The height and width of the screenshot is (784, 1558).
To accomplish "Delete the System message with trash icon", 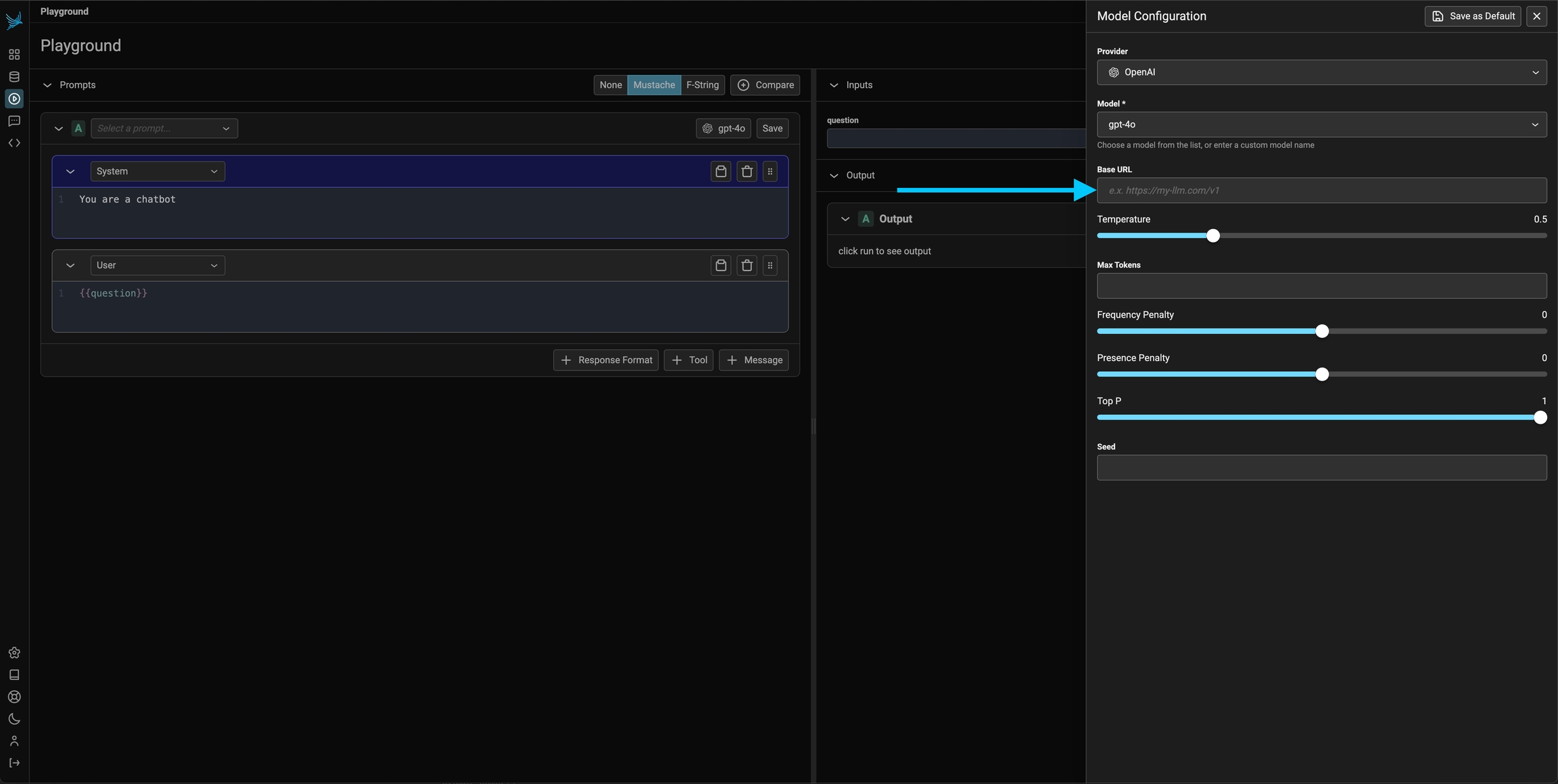I will (747, 172).
